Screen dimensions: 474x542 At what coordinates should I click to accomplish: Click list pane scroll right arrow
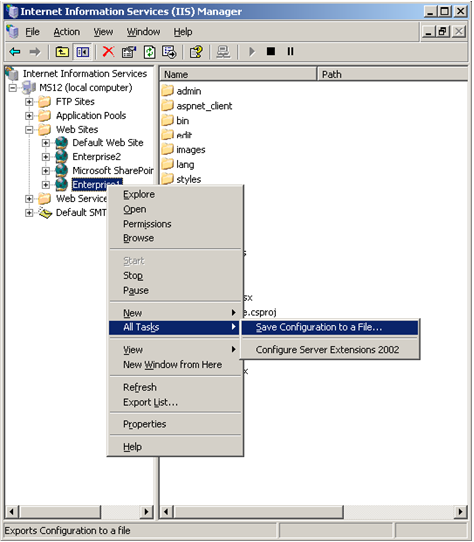(x=461, y=512)
